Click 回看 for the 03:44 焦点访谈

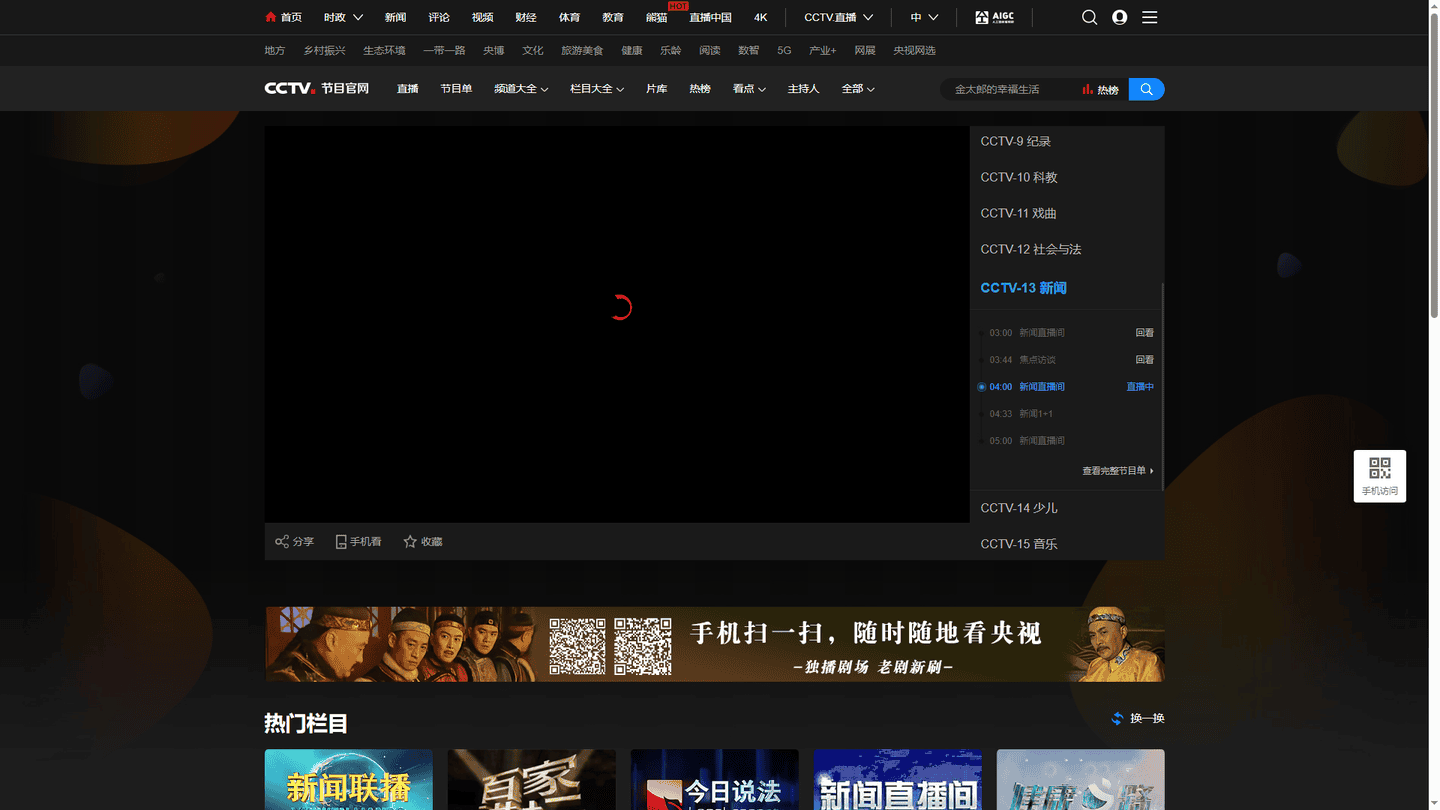coord(1144,360)
